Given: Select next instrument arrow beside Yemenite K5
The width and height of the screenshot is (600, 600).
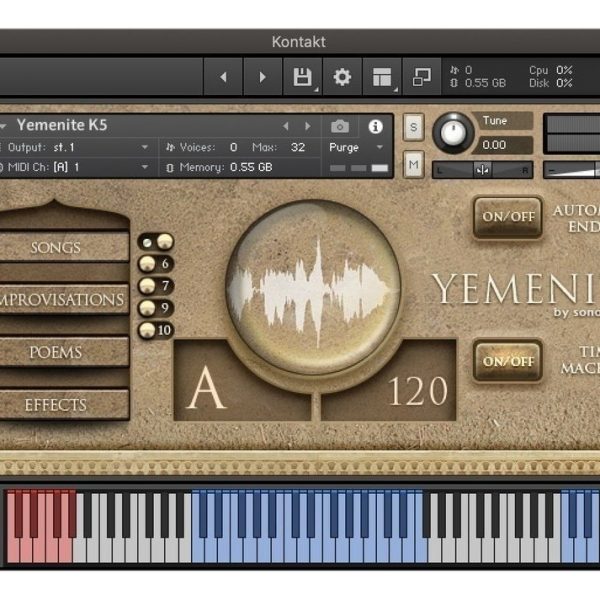Looking at the screenshot, I should click(308, 126).
